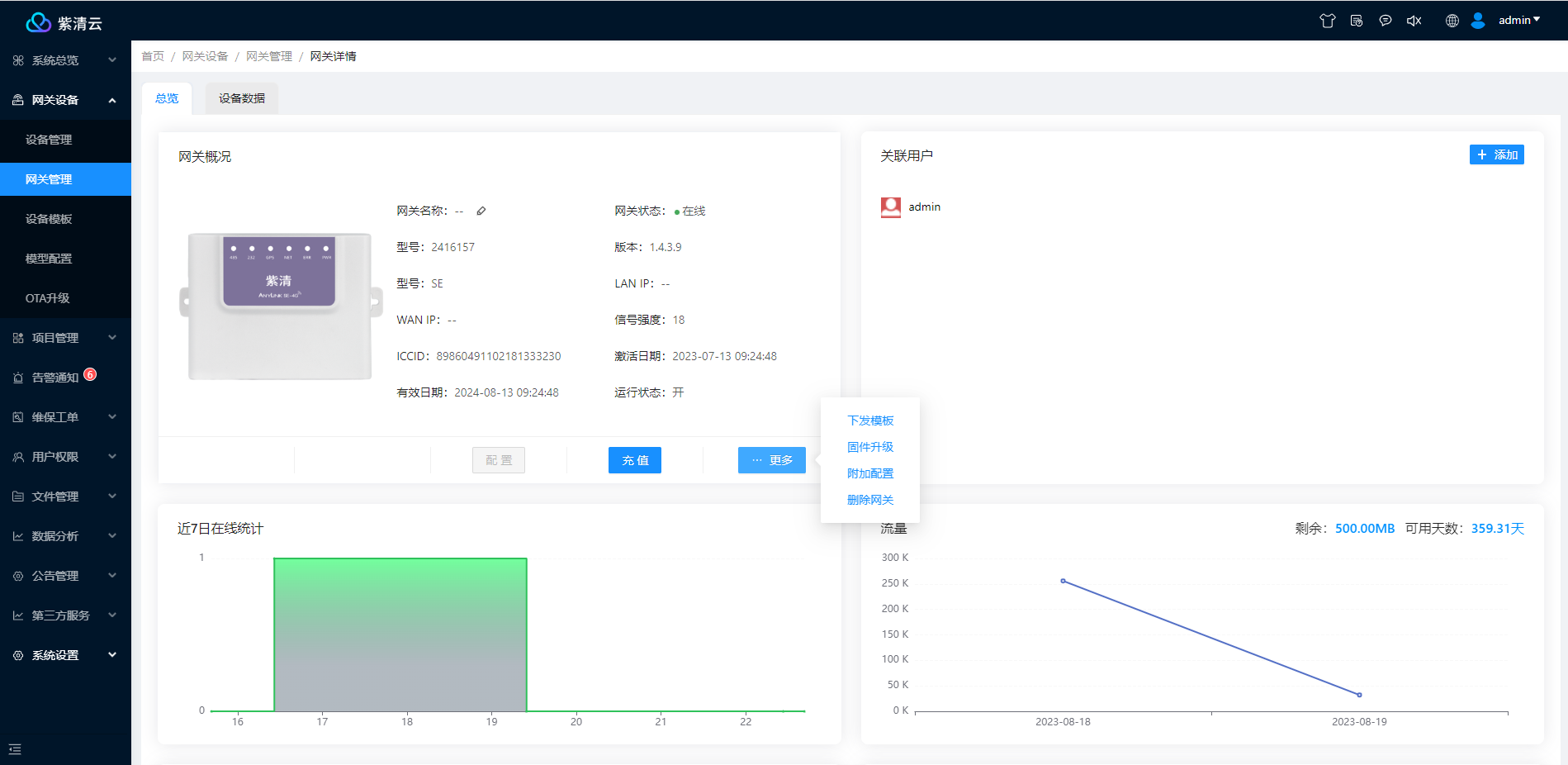Select 删除网关 from the more menu
This screenshot has width=1568, height=765.
870,500
